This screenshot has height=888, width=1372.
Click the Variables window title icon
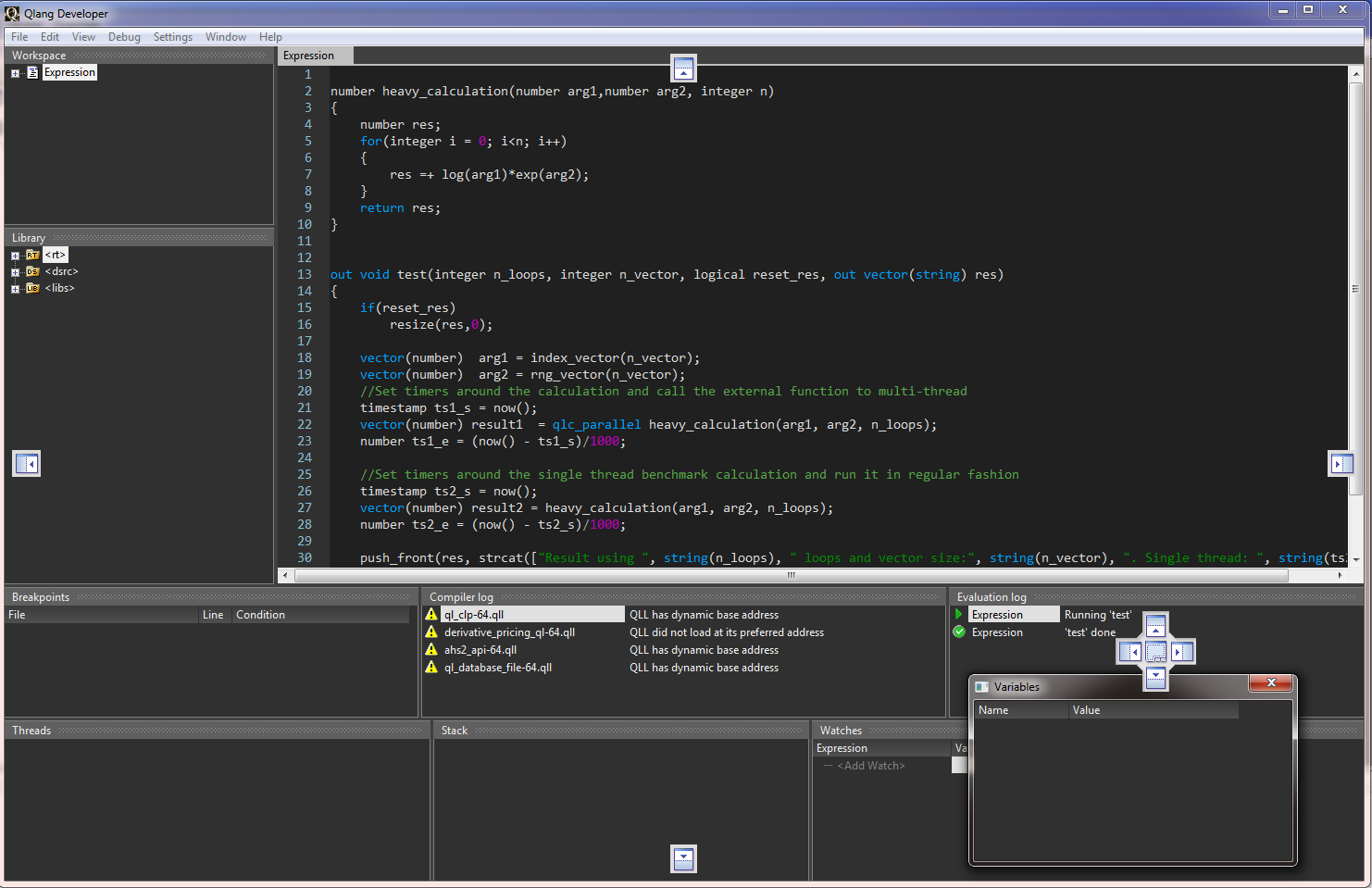(982, 687)
